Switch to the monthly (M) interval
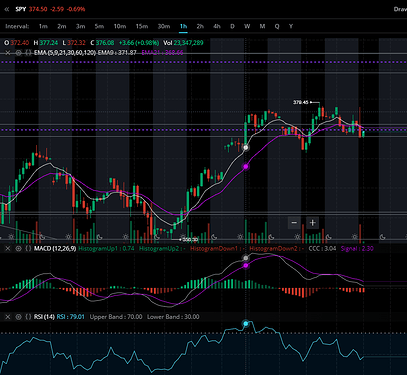 tap(262, 26)
